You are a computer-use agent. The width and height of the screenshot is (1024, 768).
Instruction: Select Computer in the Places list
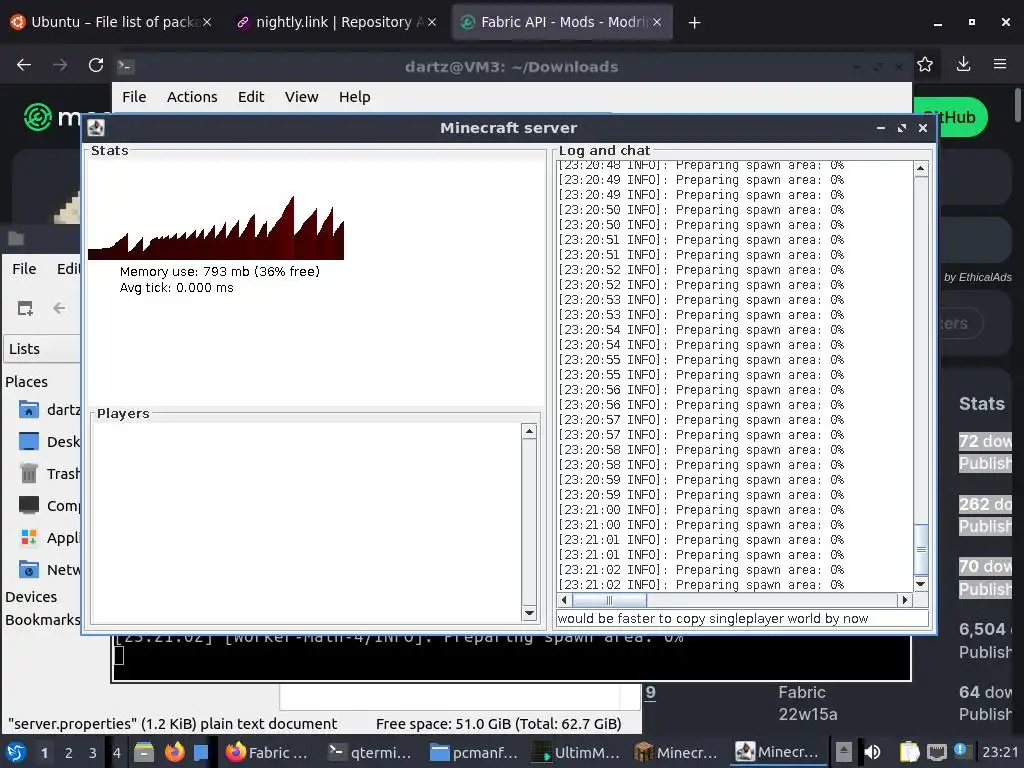[x=50, y=505]
